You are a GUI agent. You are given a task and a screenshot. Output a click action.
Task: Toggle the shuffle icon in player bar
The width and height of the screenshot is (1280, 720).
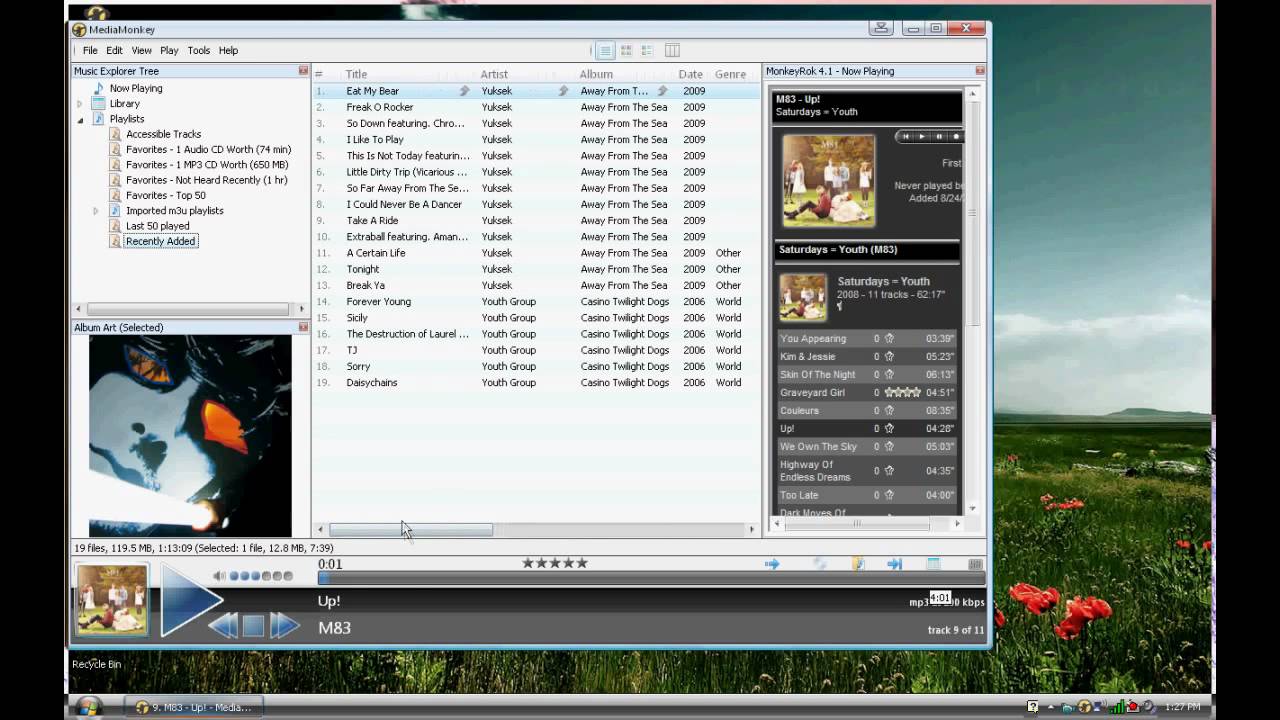pyautogui.click(x=820, y=564)
